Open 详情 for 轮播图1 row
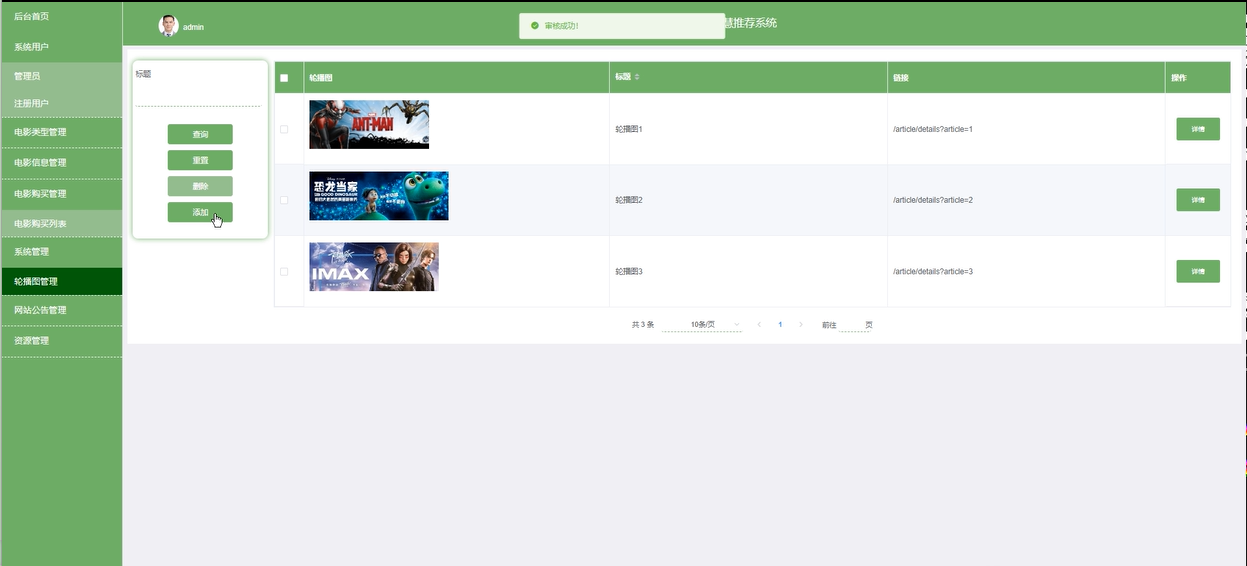The width and height of the screenshot is (1247, 566). pyautogui.click(x=1198, y=129)
